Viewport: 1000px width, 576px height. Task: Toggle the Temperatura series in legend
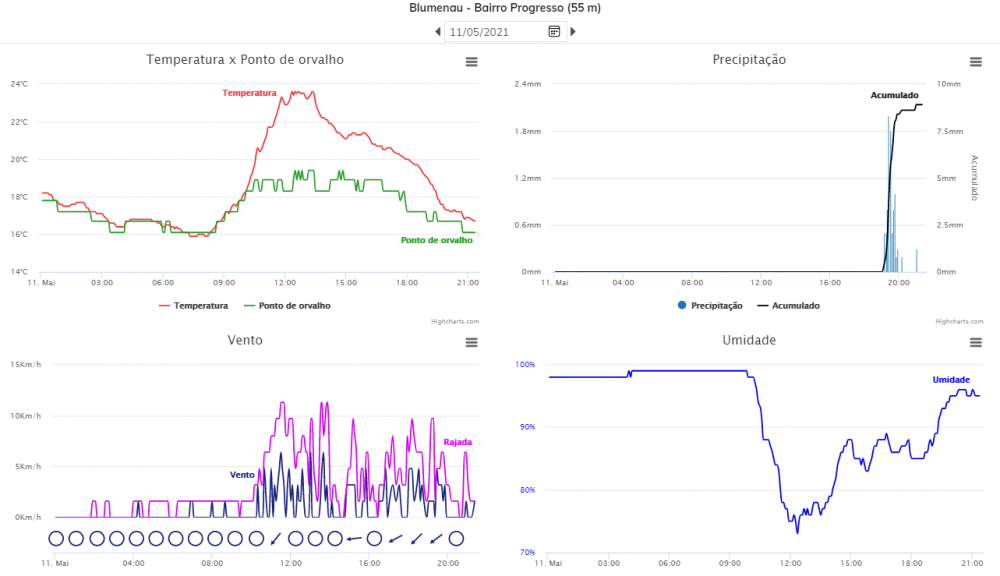[x=194, y=306]
